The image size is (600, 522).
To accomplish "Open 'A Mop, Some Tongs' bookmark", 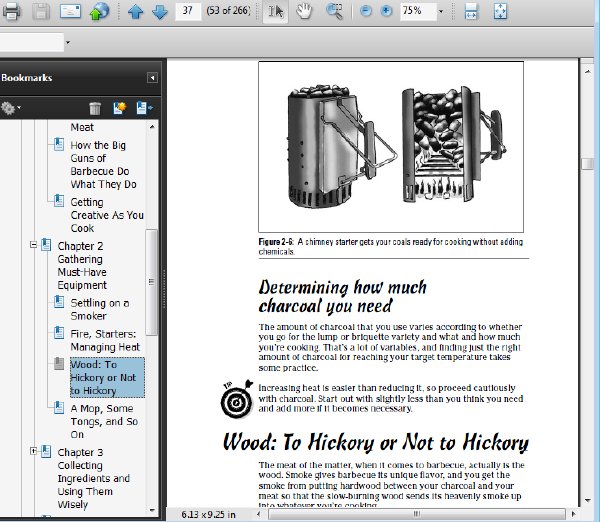I will pos(104,421).
